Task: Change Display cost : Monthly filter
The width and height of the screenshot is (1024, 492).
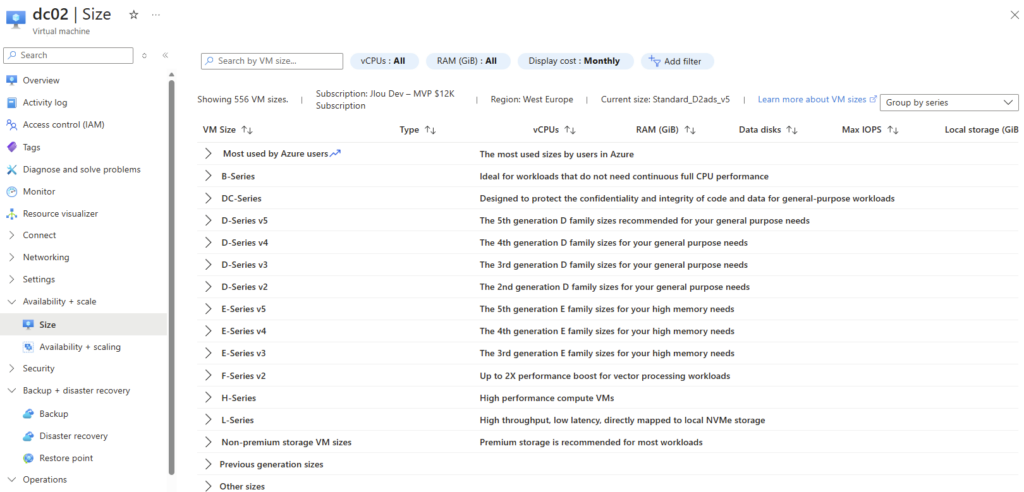Action: [x=575, y=61]
